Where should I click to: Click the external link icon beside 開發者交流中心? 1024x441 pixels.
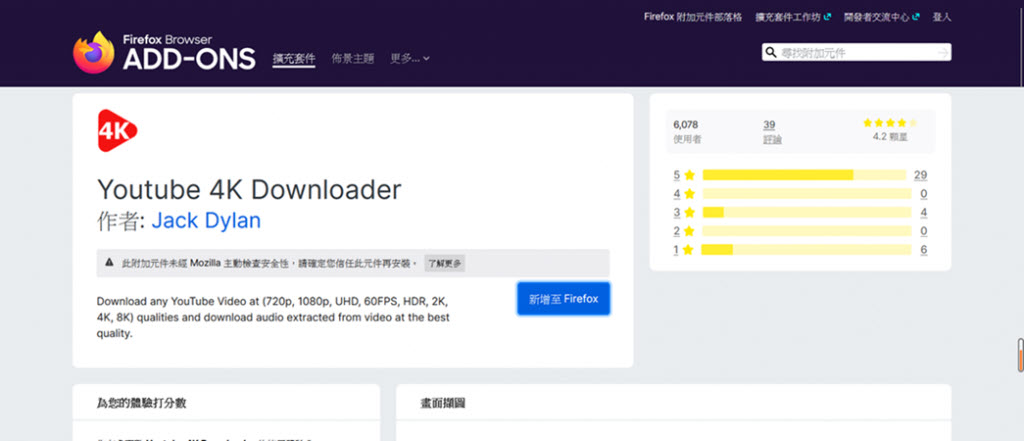point(916,17)
